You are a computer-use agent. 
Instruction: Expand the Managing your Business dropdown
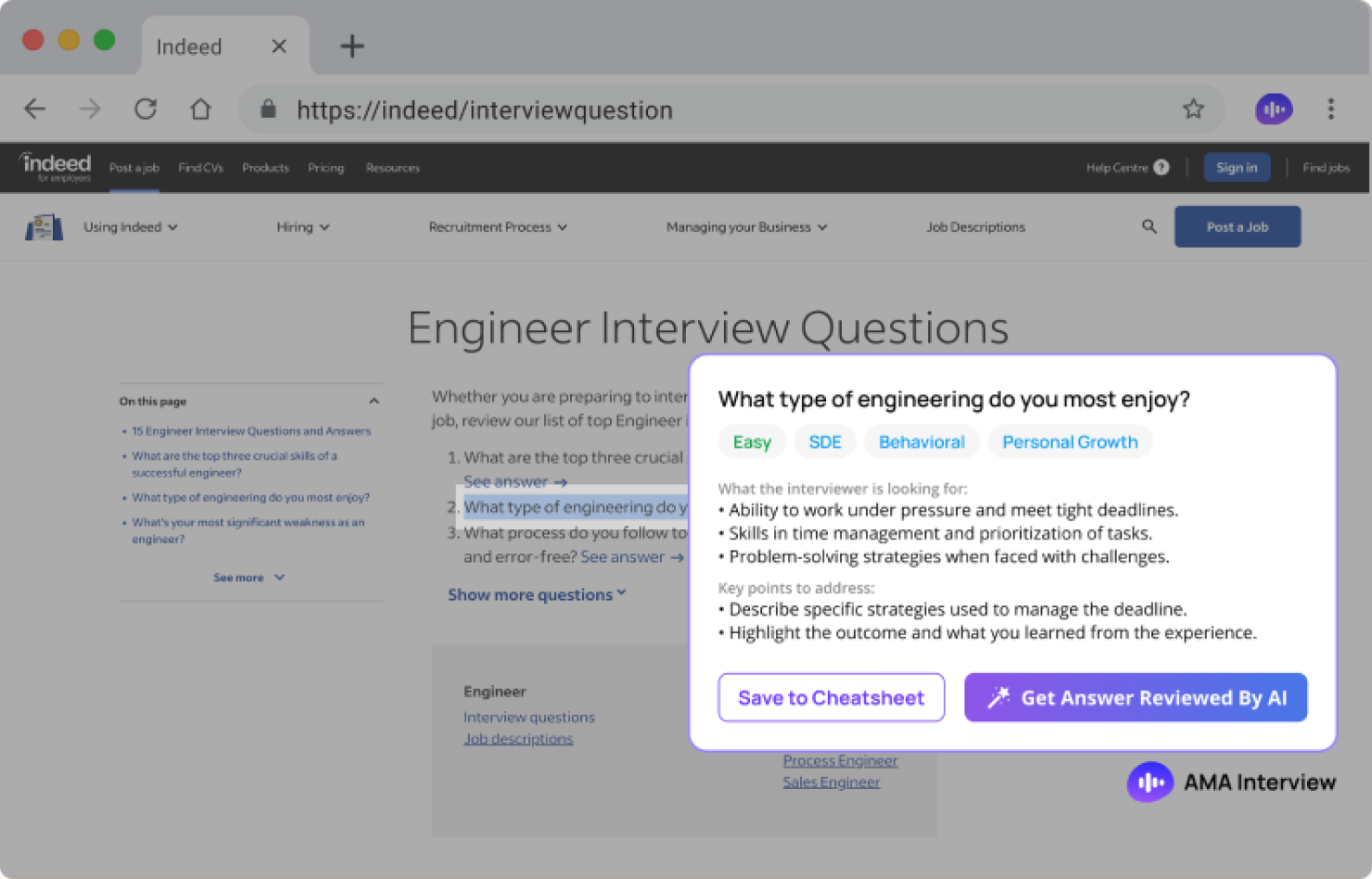coord(746,227)
